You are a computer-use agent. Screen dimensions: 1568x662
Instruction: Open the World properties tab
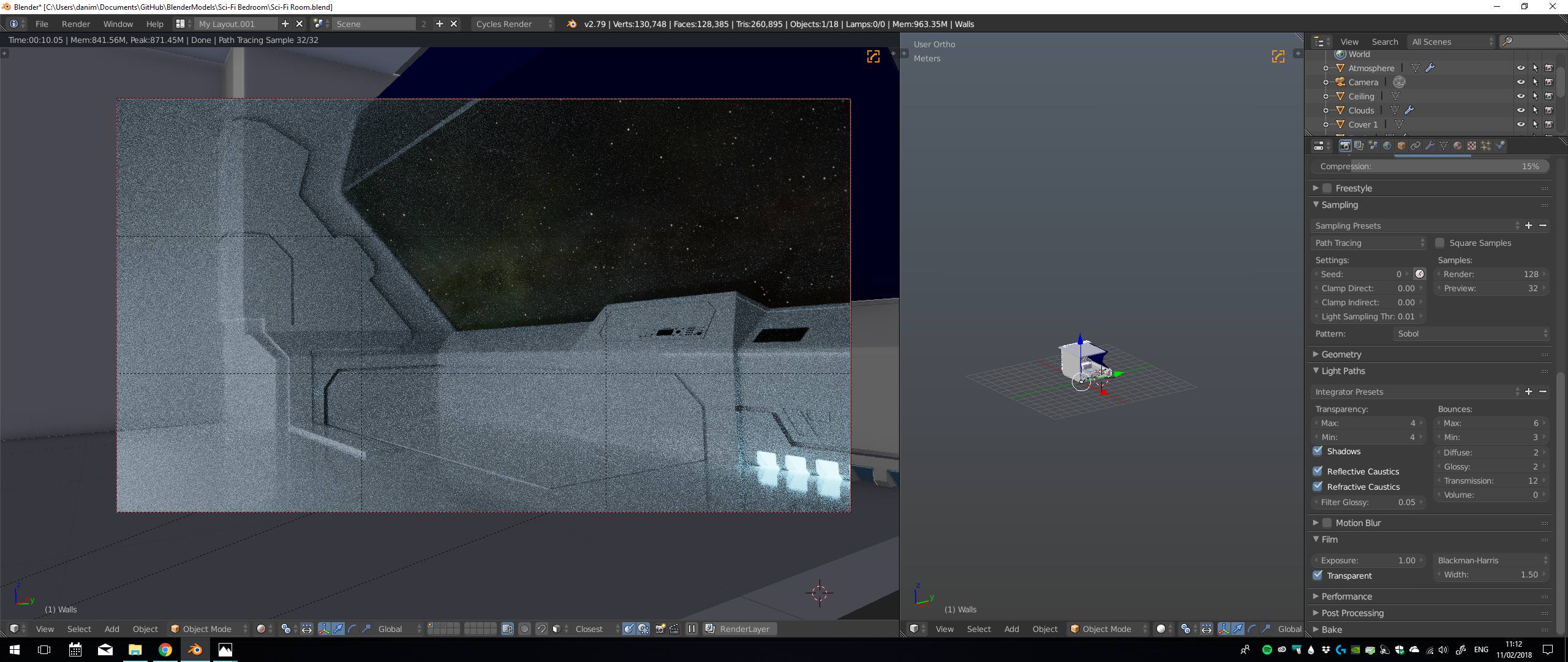click(1387, 146)
